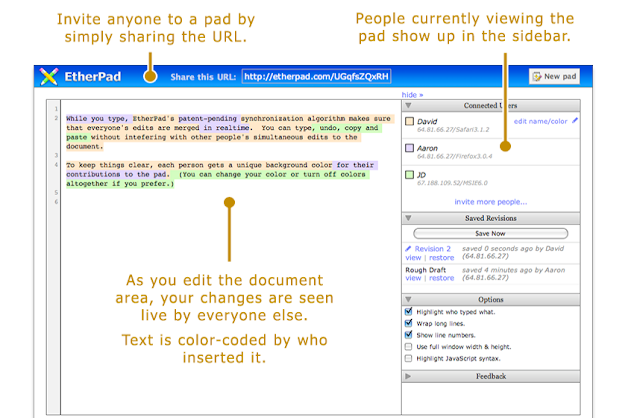Click Aaron's name in Connected Users
Screen dimensions: 640x418
pyautogui.click(x=427, y=148)
